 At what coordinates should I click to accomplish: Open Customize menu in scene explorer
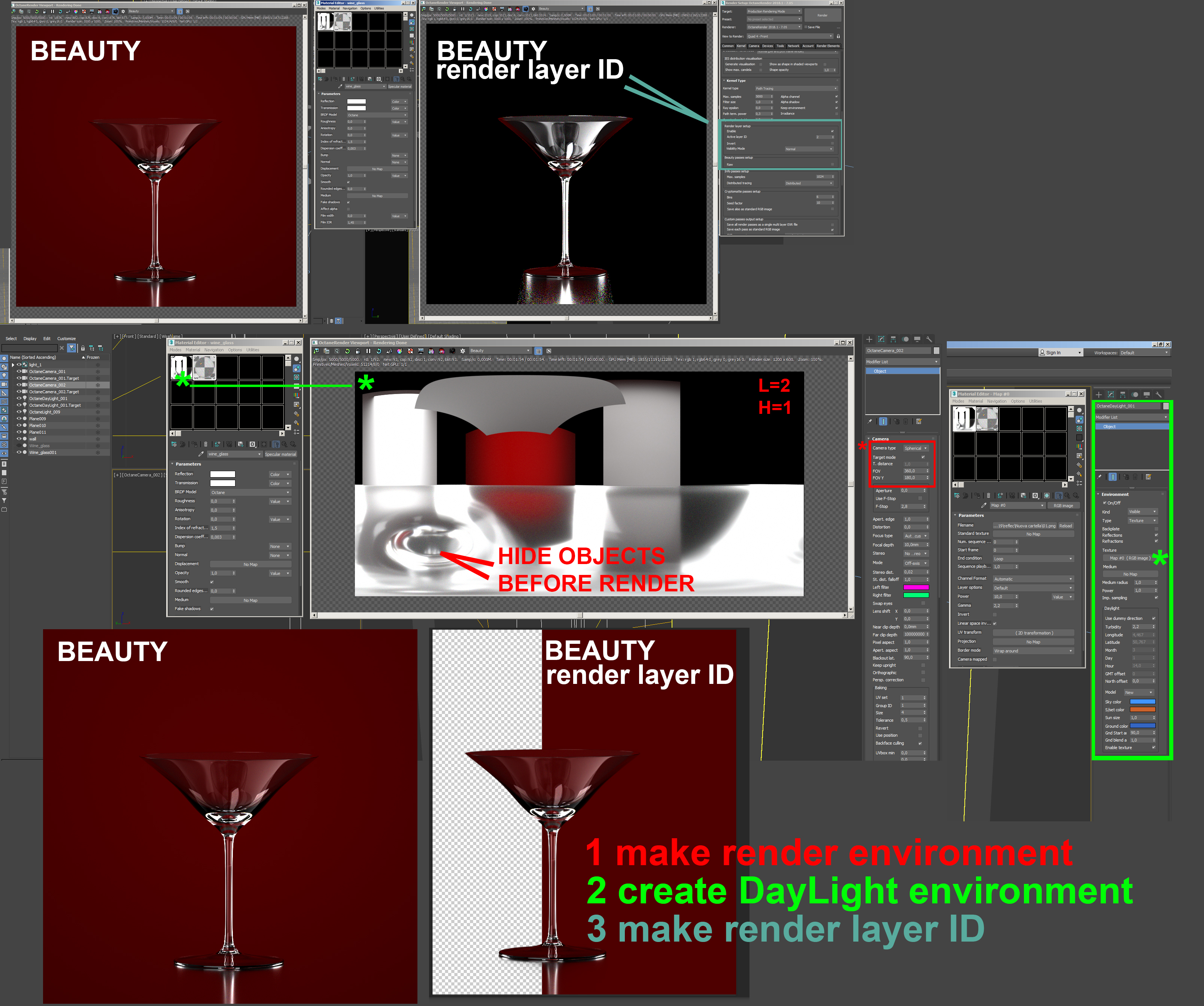coord(66,339)
